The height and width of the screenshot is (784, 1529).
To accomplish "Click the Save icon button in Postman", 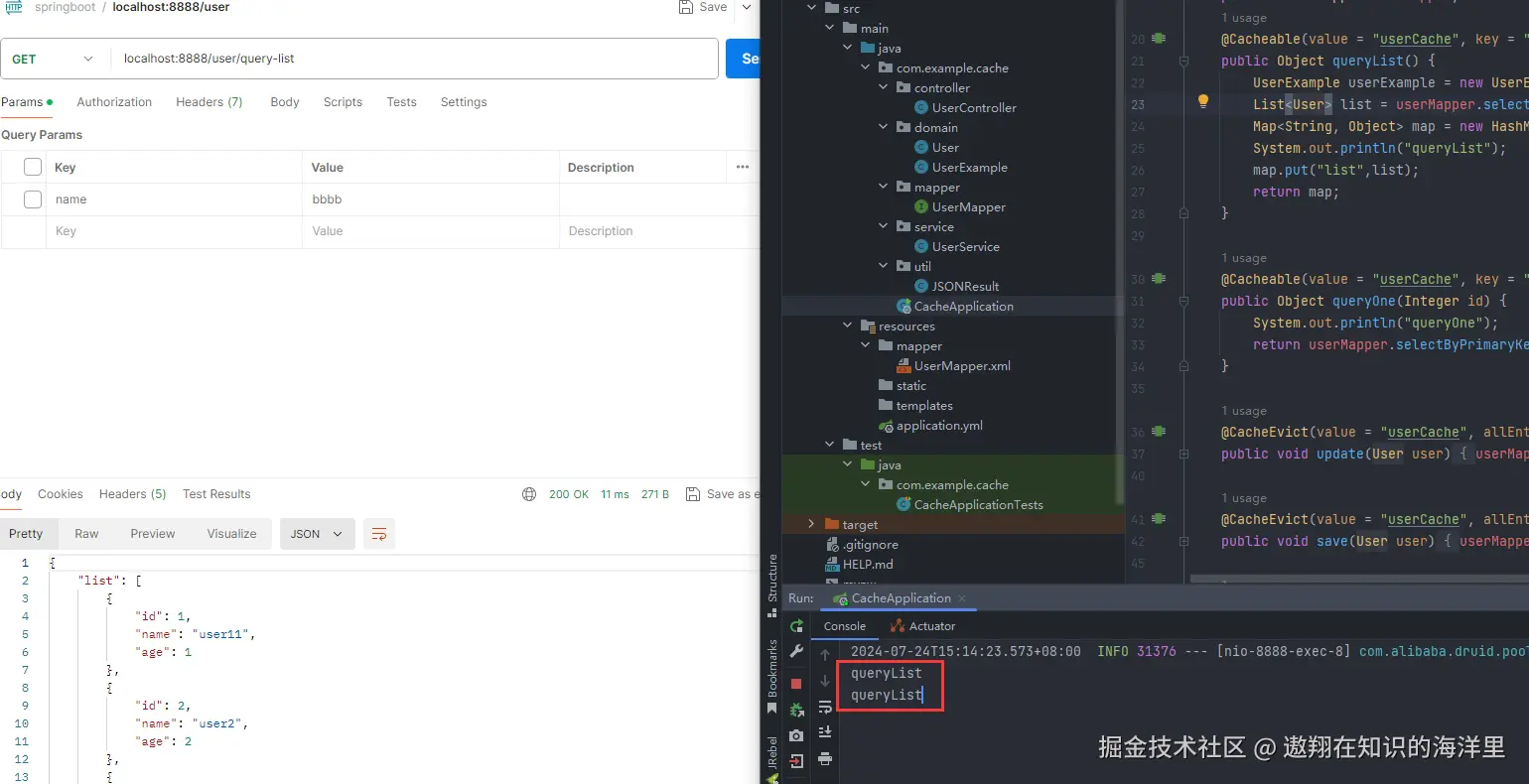I will pos(703,7).
